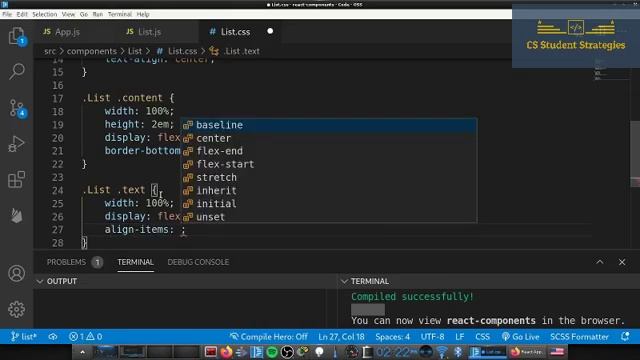
Task: Collapse the TERMINAL section
Action: 344,281
